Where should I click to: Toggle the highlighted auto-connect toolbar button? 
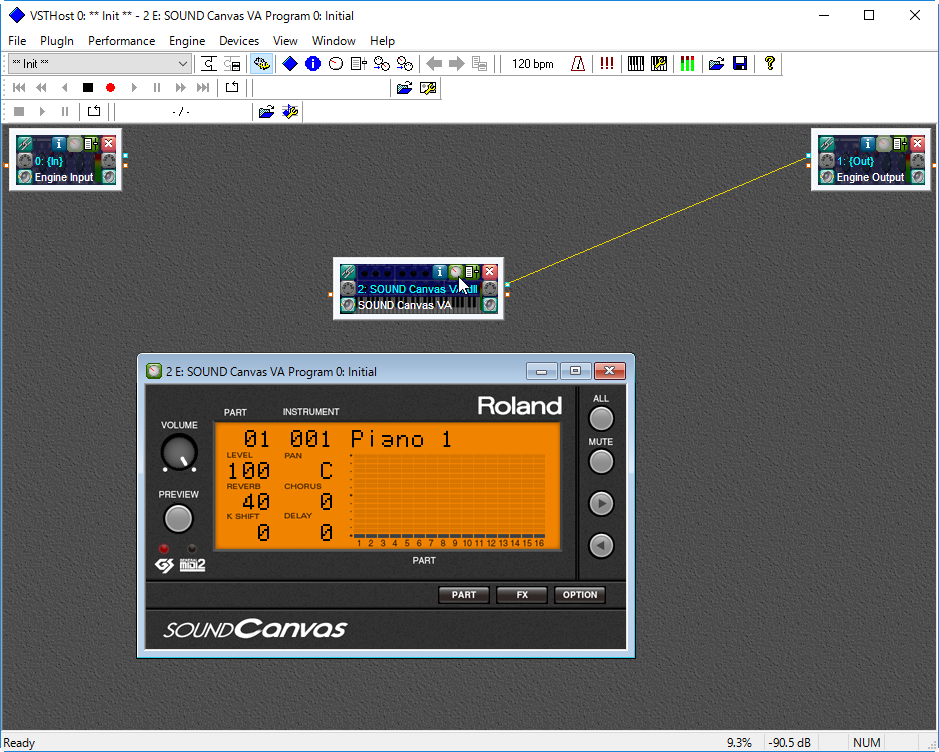coord(261,63)
